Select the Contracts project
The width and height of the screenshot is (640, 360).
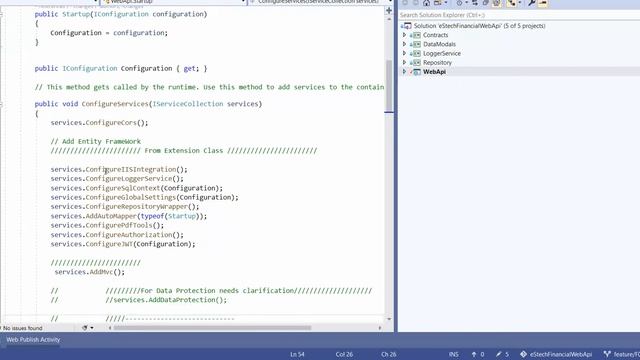(x=435, y=35)
